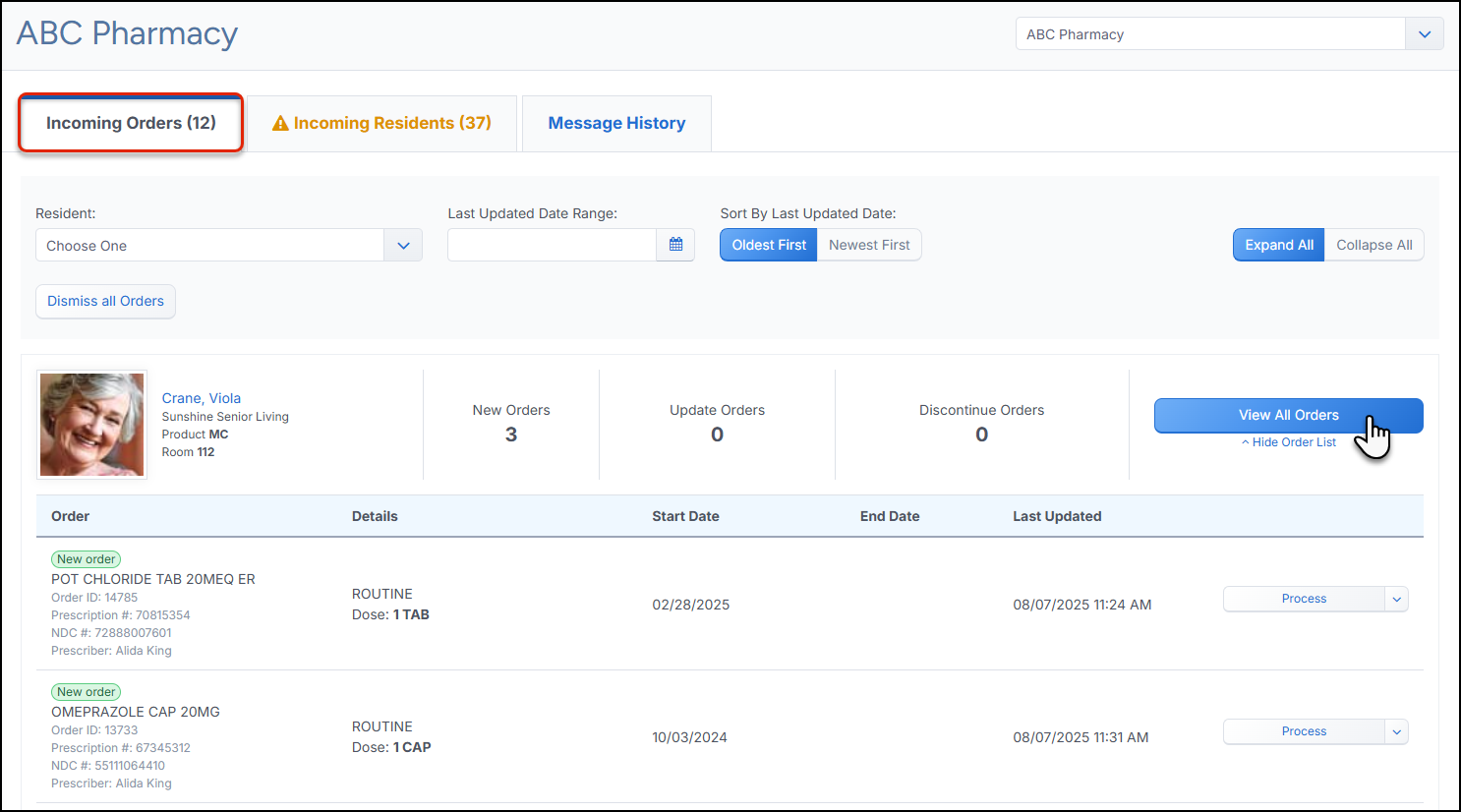
Task: Click the warning icon on Incoming Residents tab
Action: tap(280, 123)
